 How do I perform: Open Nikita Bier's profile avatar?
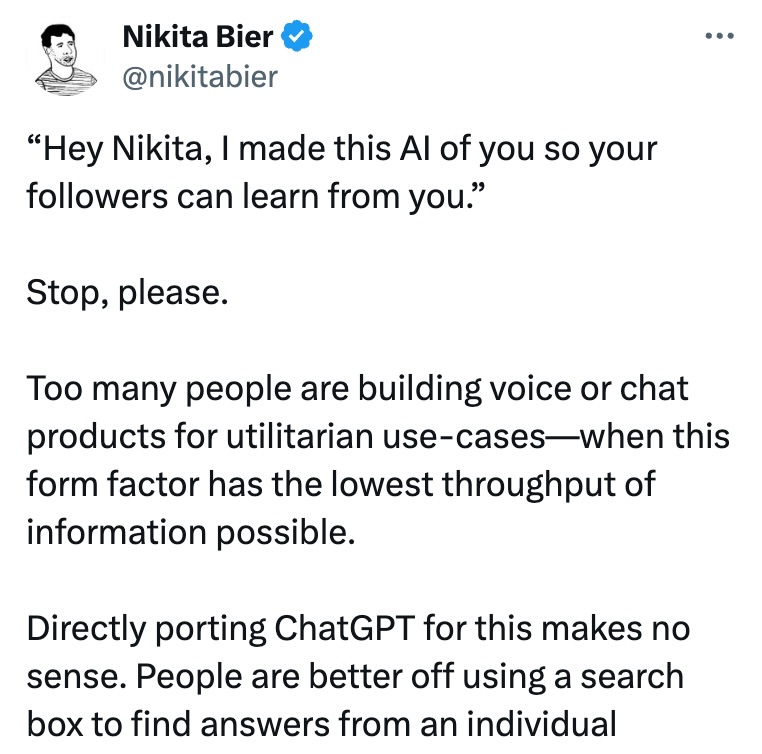click(66, 59)
